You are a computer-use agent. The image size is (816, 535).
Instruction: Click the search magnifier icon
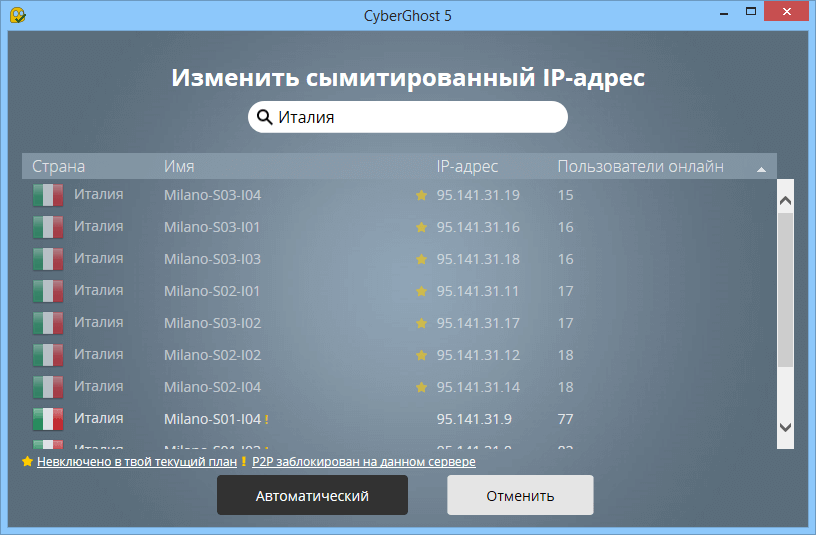tap(265, 117)
